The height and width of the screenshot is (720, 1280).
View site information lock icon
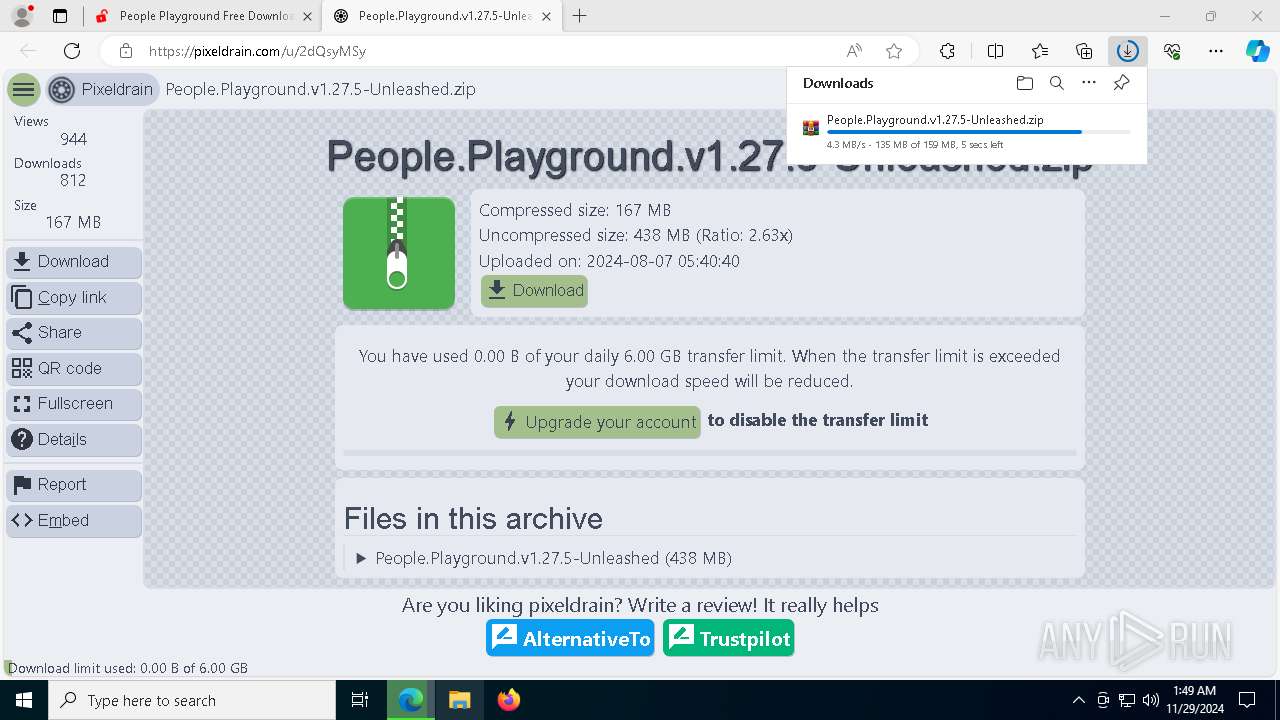point(126,51)
